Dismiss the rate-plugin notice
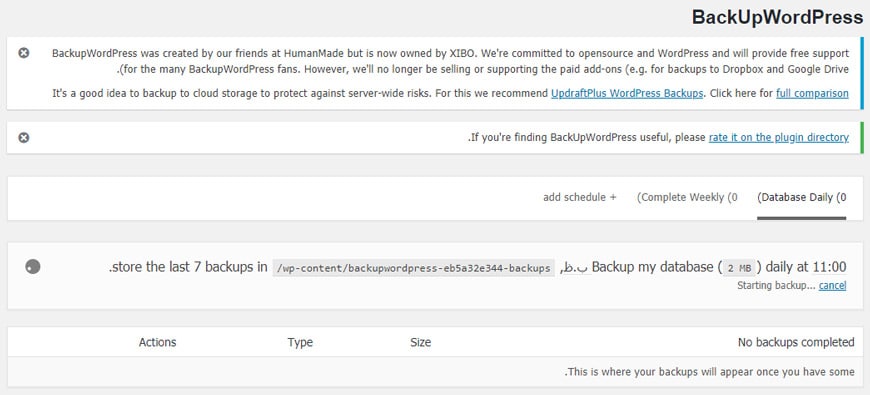The width and height of the screenshot is (870, 395). [x=23, y=138]
